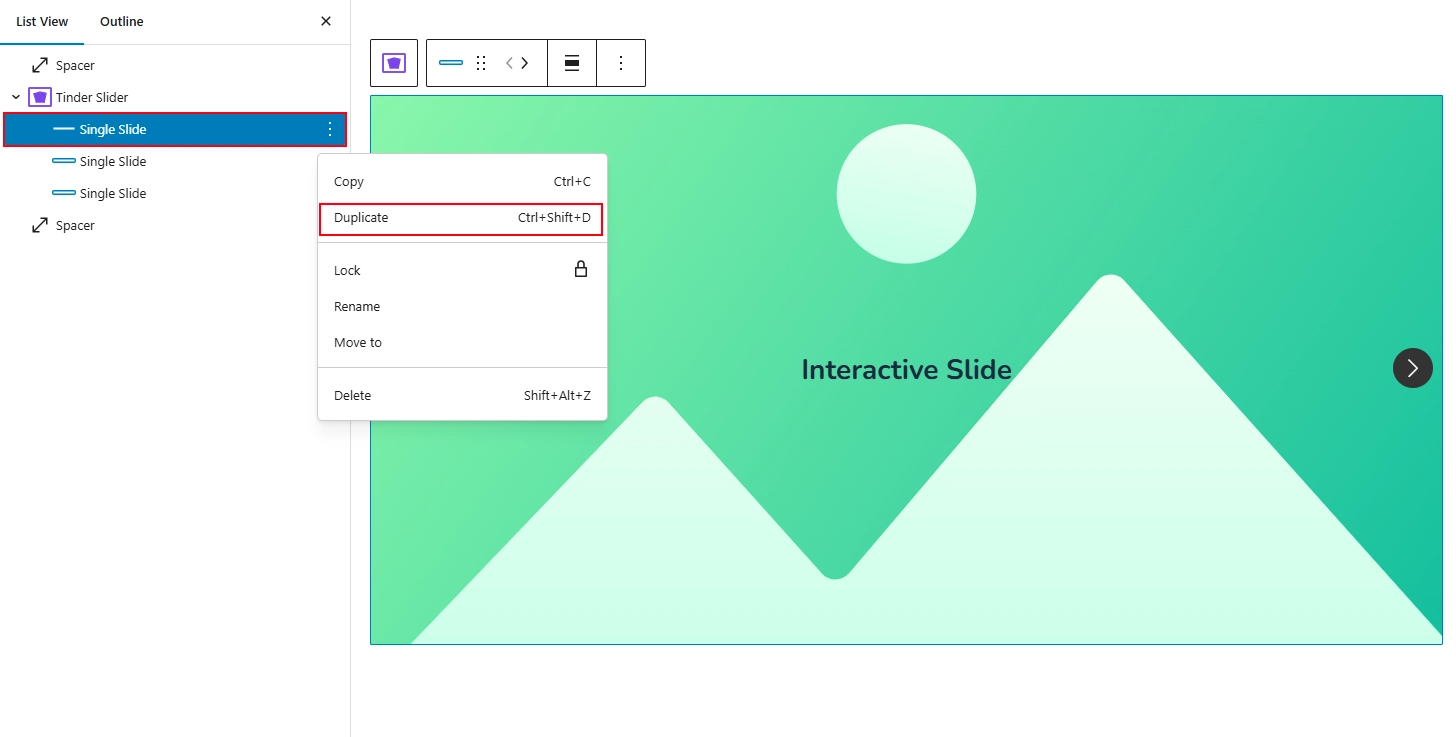Click the align button in block toolbar
The width and height of the screenshot is (1456, 737).
pyautogui.click(x=572, y=63)
